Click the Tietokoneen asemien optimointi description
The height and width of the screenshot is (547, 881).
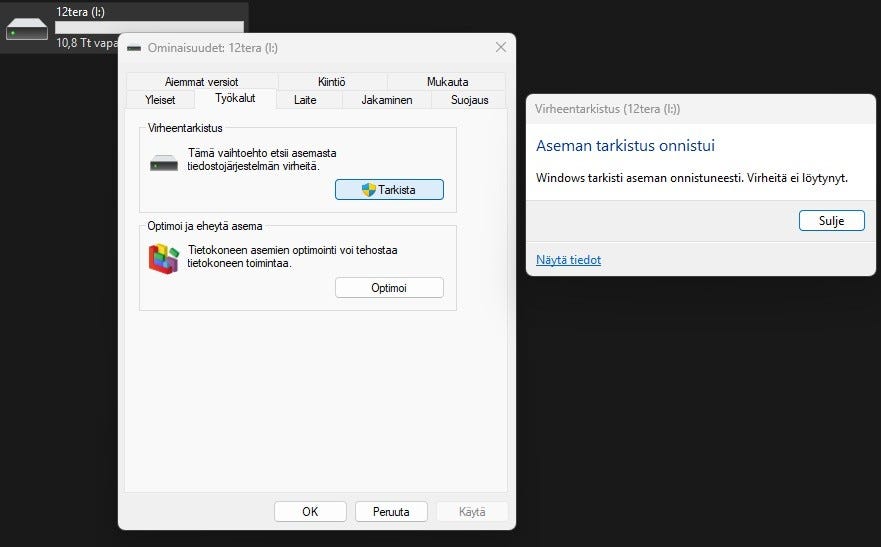(292, 257)
